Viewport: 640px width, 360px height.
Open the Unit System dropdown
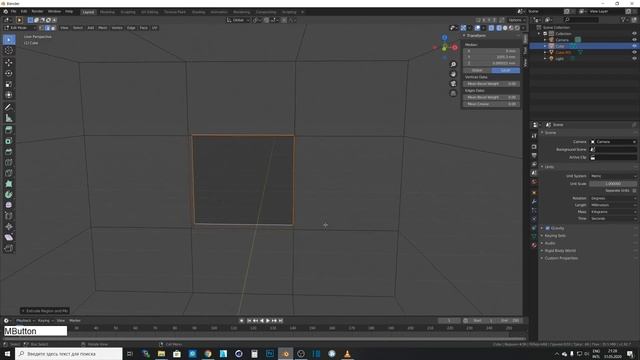[x=613, y=176]
